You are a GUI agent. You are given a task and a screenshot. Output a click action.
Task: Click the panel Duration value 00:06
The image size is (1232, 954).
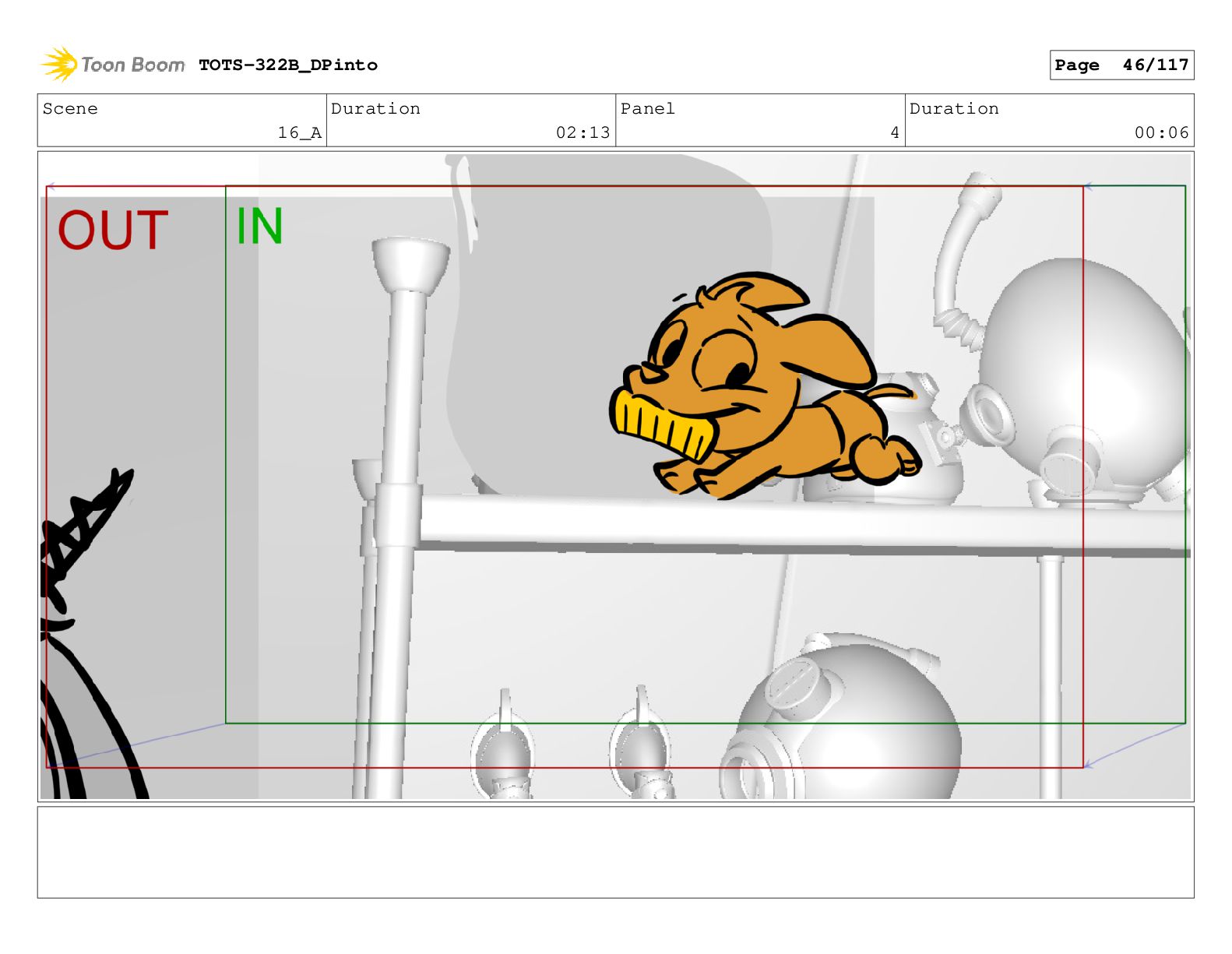(1162, 133)
